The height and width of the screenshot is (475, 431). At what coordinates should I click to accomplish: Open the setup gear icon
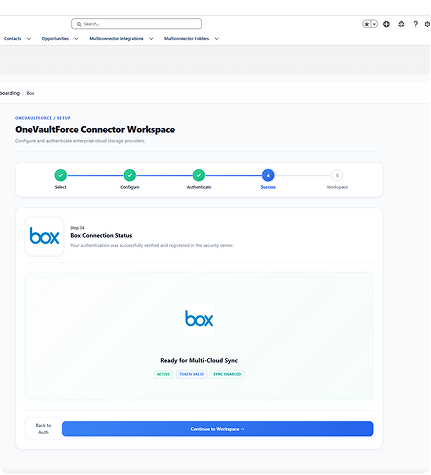(x=427, y=24)
